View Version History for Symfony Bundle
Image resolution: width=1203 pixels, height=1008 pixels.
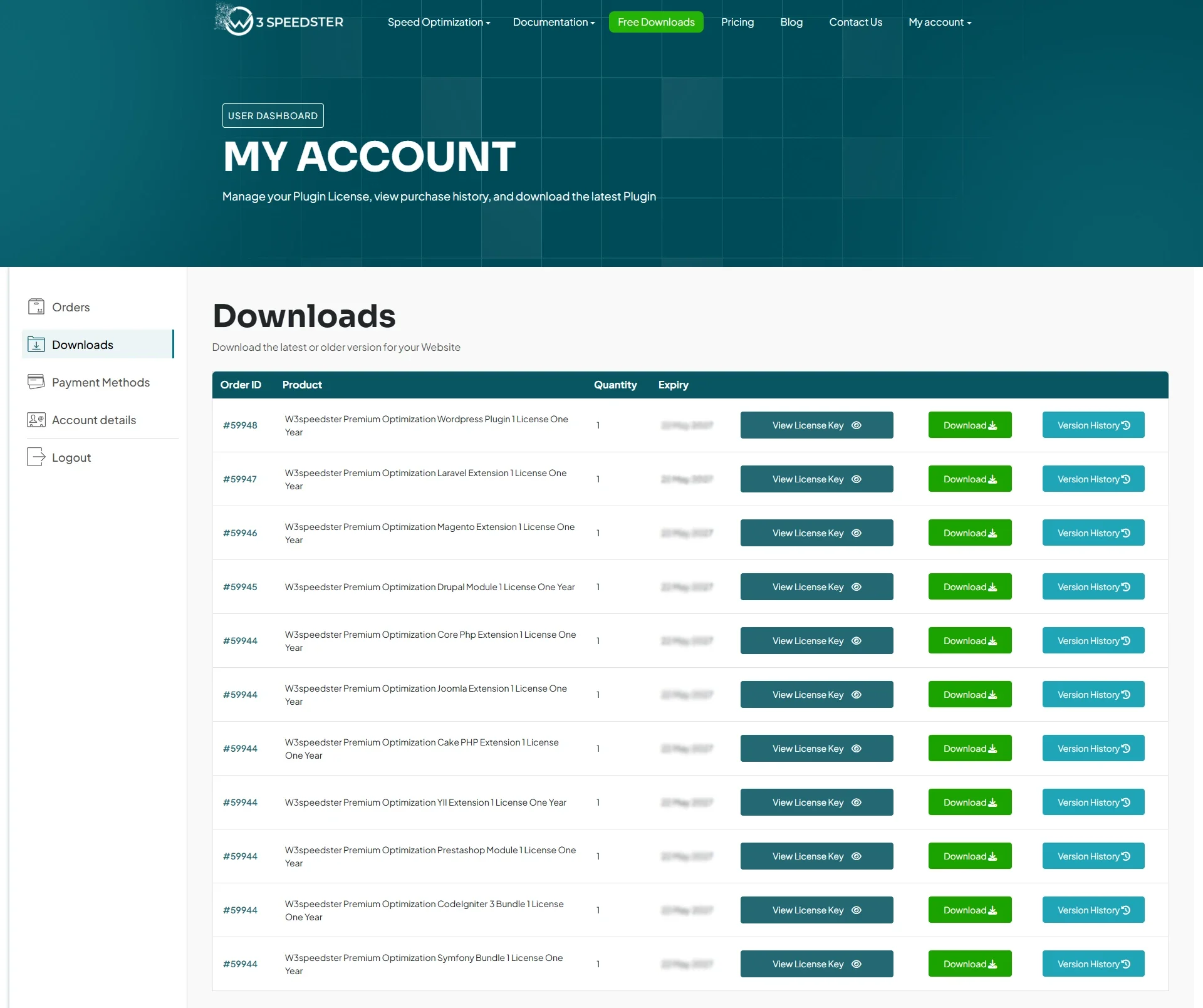tap(1093, 964)
